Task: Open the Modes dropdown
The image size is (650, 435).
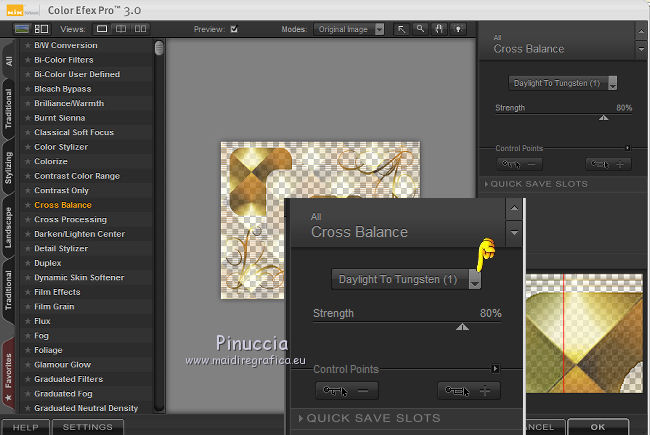Action: pyautogui.click(x=349, y=29)
